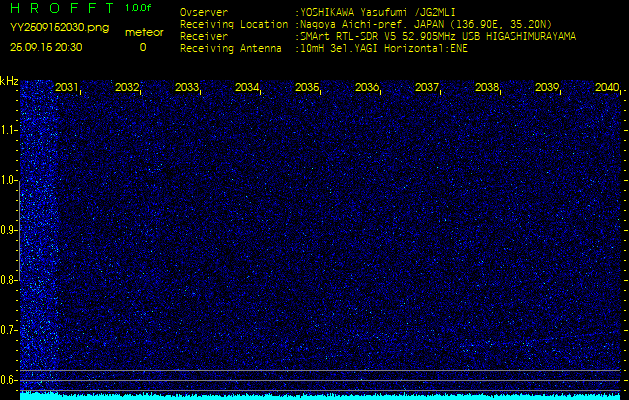This screenshot has width=629, height=400.
Task: Click the meteor count label
Action: tap(143, 32)
